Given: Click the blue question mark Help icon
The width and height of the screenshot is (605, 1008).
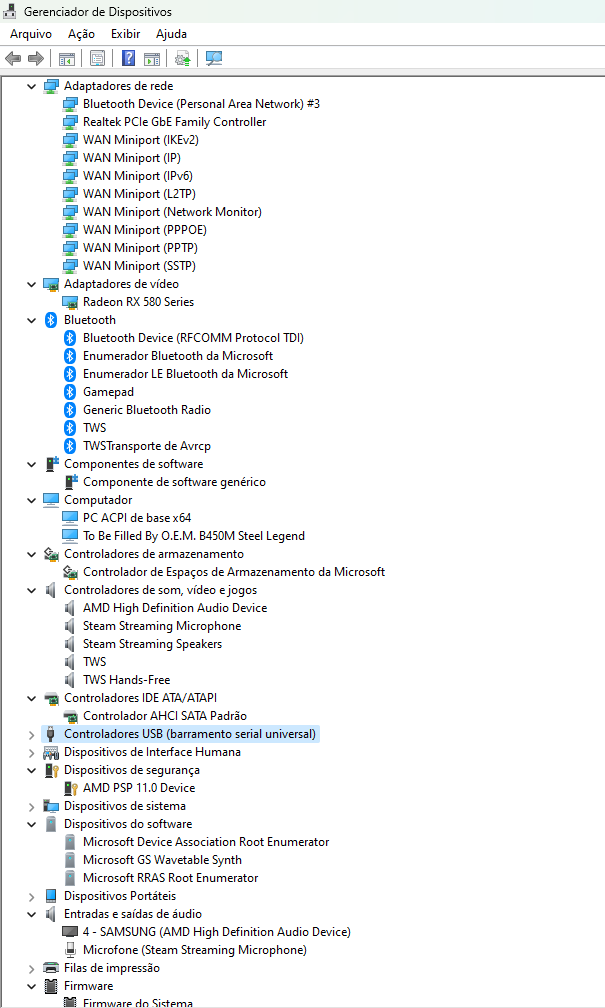Looking at the screenshot, I should click(129, 58).
